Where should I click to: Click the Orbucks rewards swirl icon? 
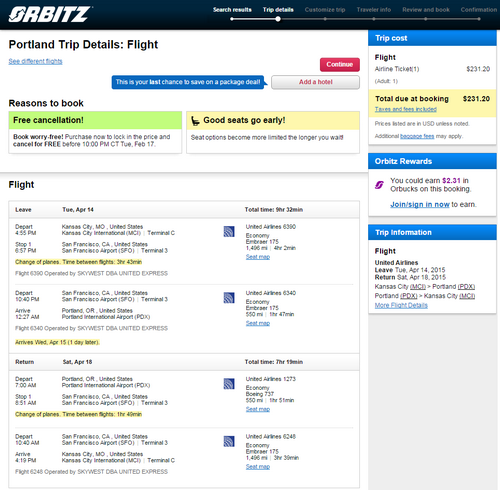(379, 185)
